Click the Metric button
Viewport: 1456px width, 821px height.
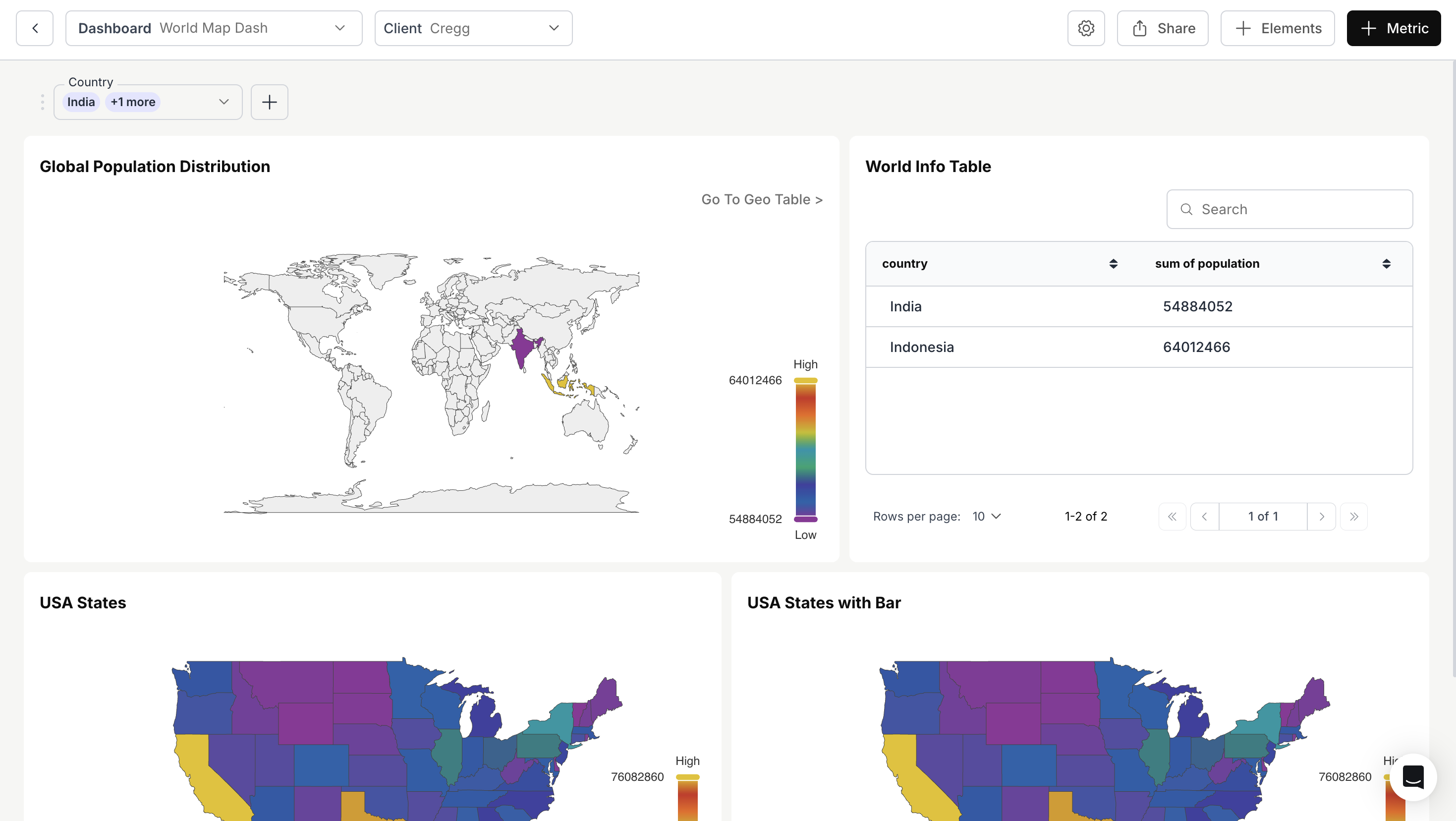[x=1393, y=28]
